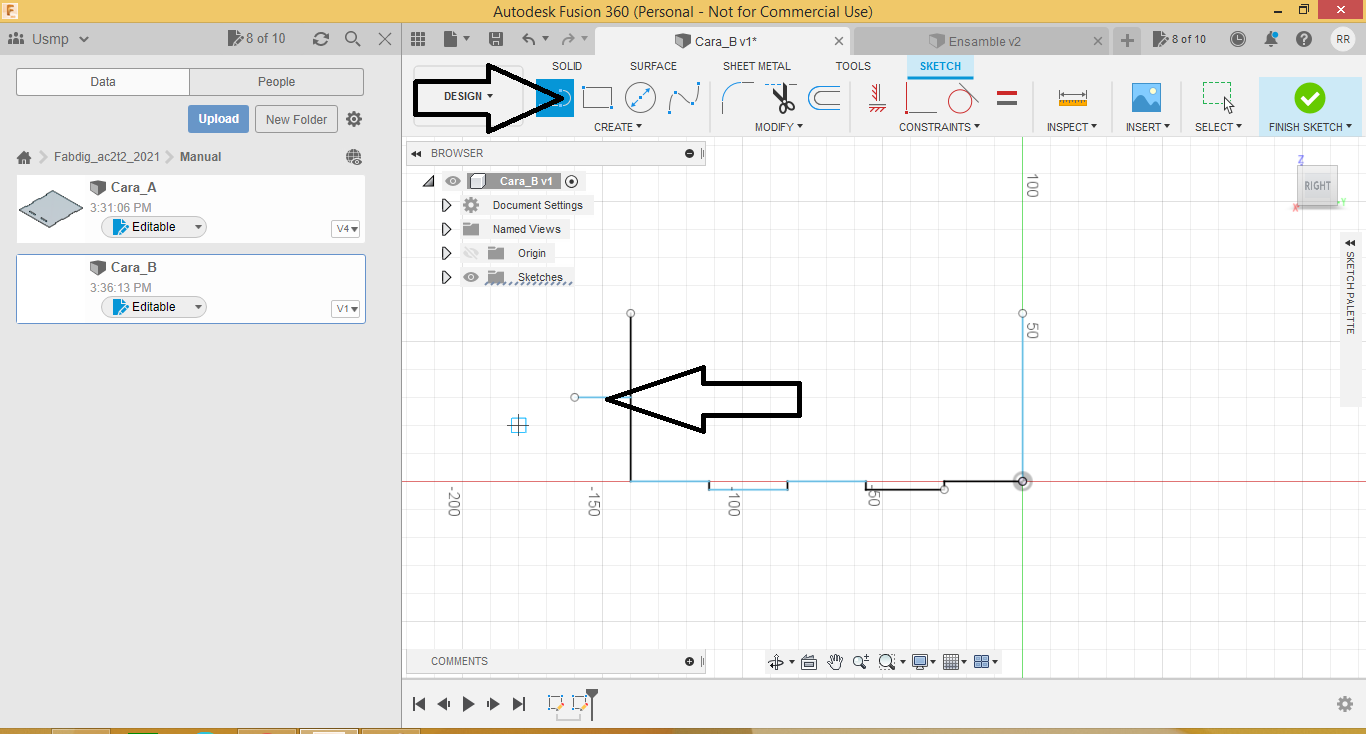Go to the Home breadcrumb
This screenshot has width=1366, height=734.
(24, 157)
